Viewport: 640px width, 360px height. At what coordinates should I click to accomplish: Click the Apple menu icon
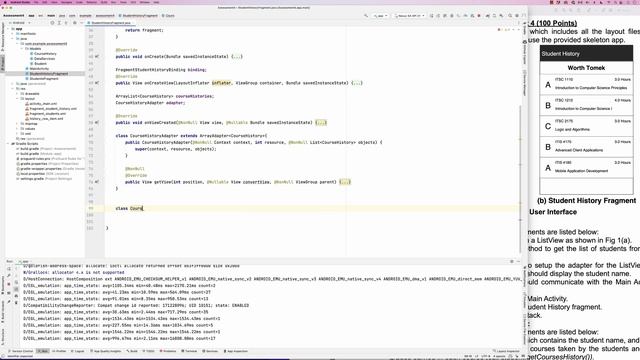(5, 2)
